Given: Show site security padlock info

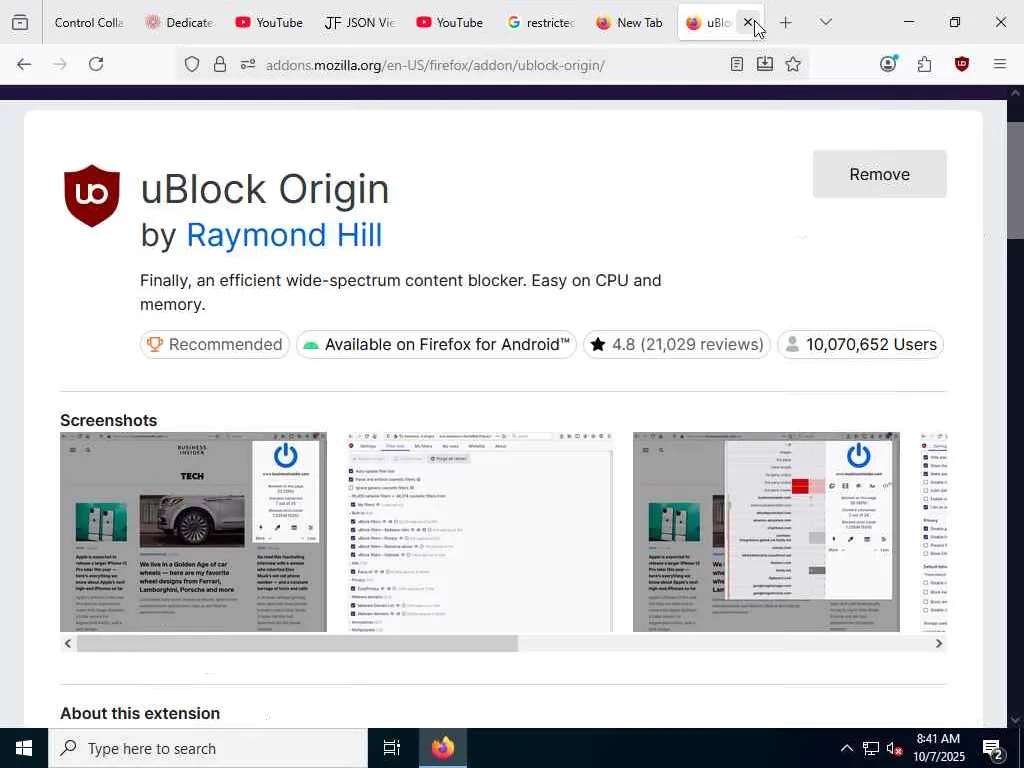Looking at the screenshot, I should 220,64.
